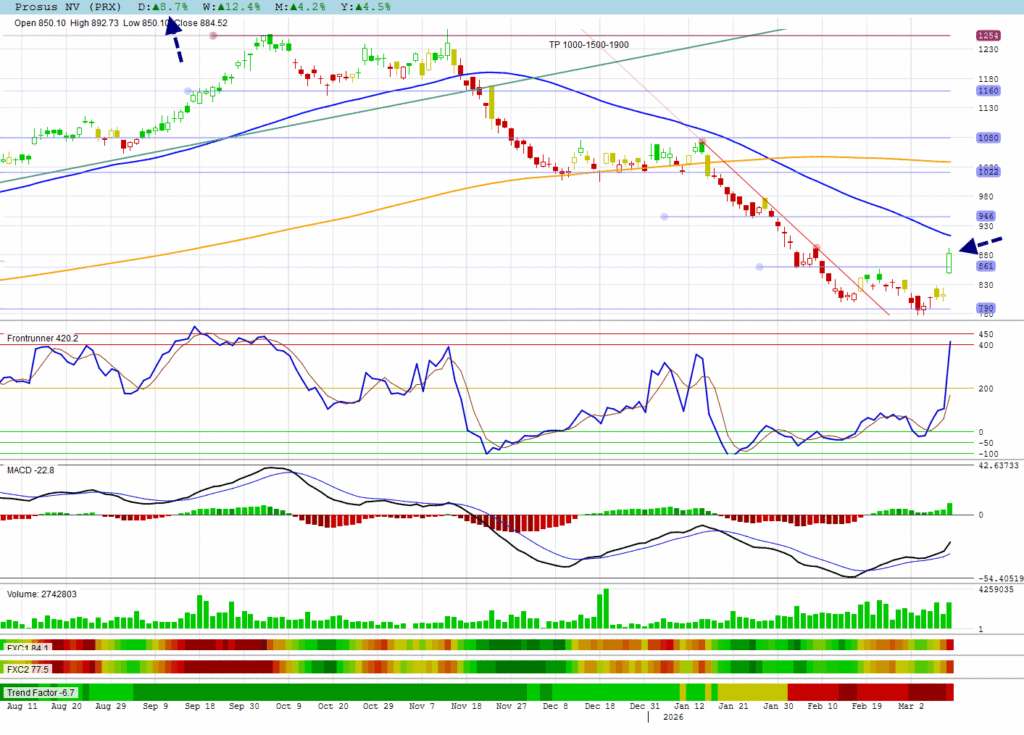Screen dimensions: 1024x735
Task: Click the latest tall green candlestick
Action: pyautogui.click(x=948, y=262)
